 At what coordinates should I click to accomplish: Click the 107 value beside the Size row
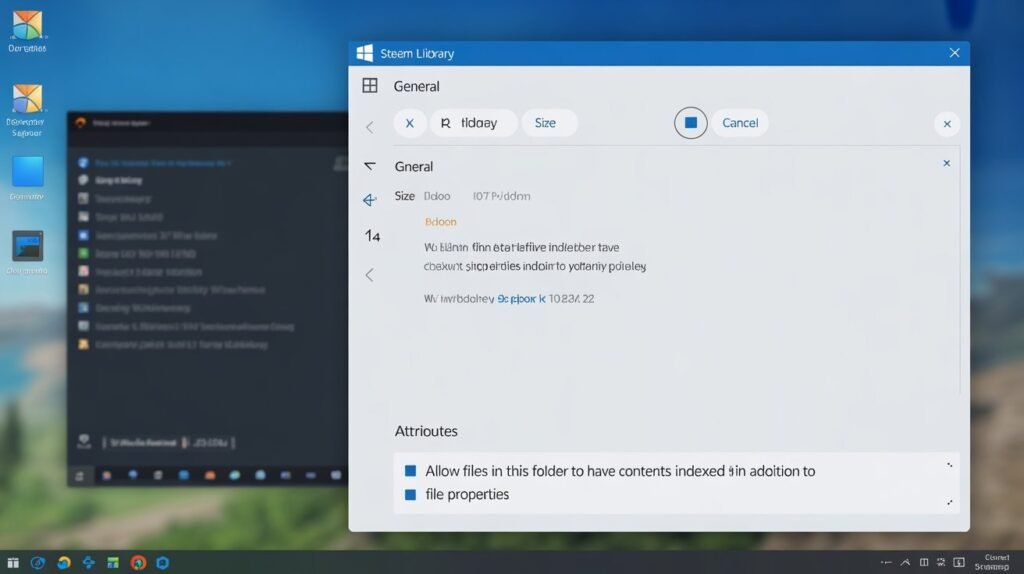pos(501,196)
